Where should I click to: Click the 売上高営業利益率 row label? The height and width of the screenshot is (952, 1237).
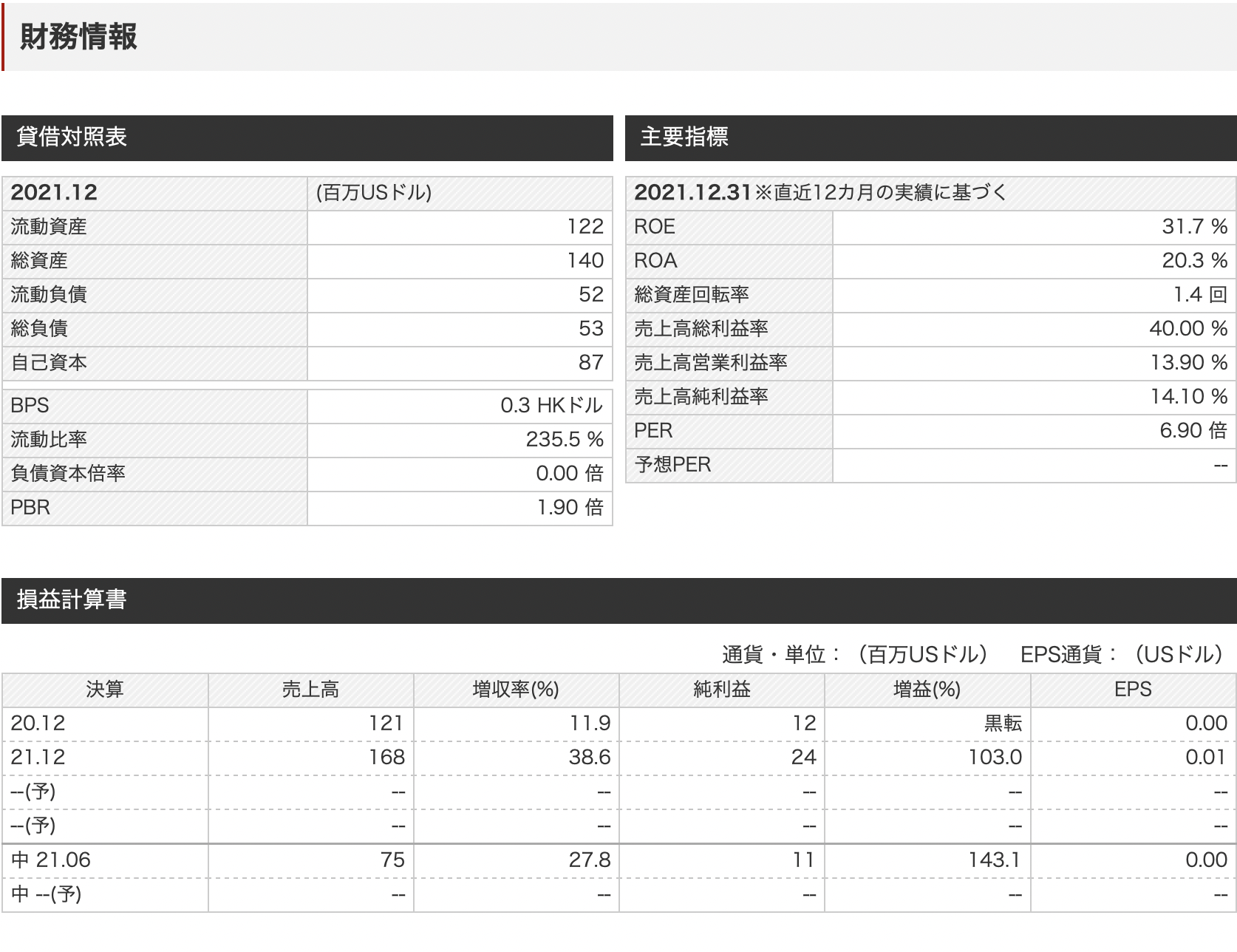click(729, 363)
